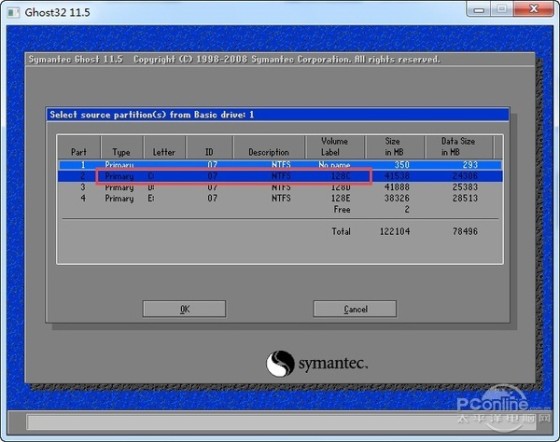Click the Type column header

click(122, 147)
